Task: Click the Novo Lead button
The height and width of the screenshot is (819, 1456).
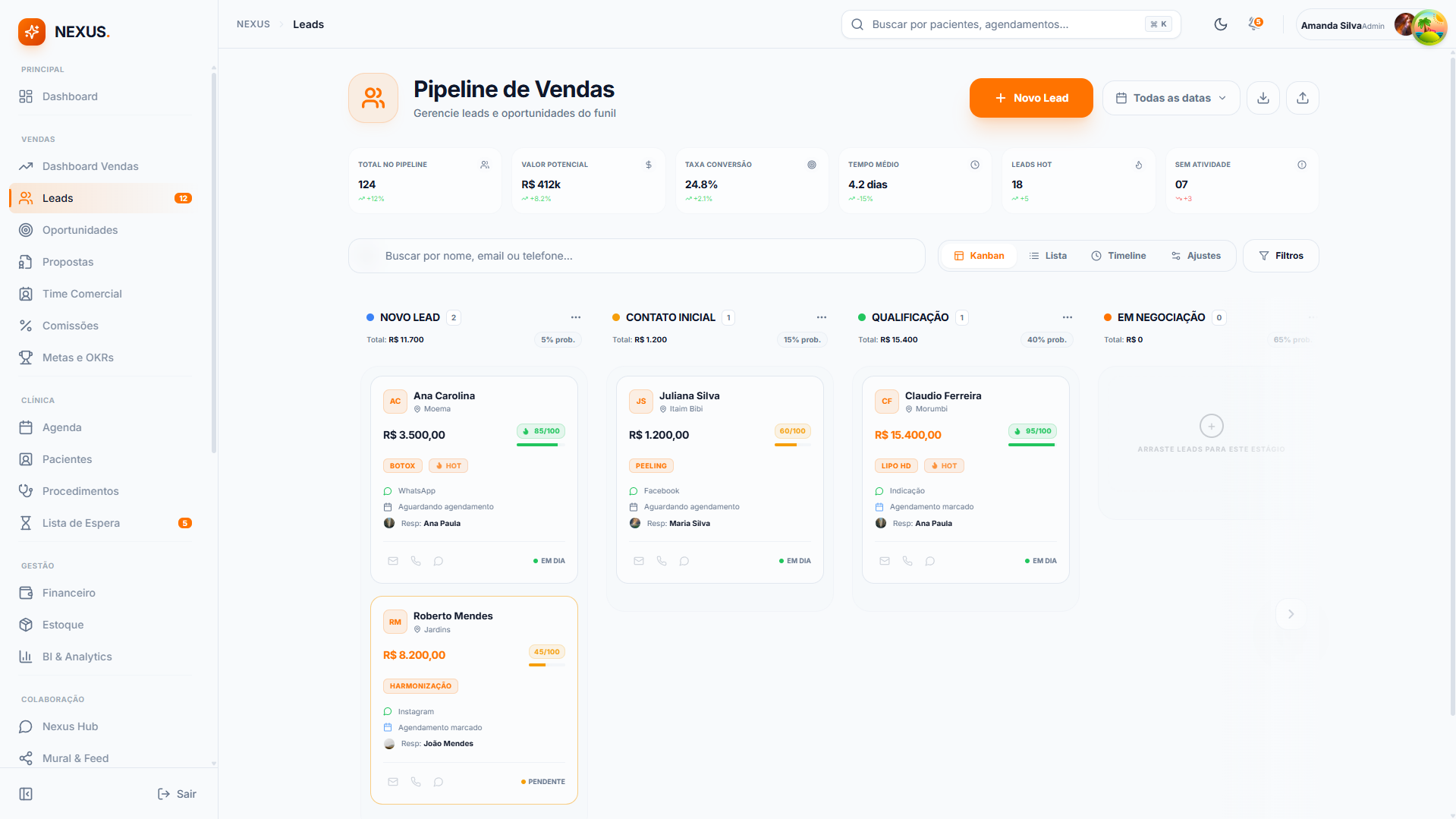Action: click(x=1031, y=98)
